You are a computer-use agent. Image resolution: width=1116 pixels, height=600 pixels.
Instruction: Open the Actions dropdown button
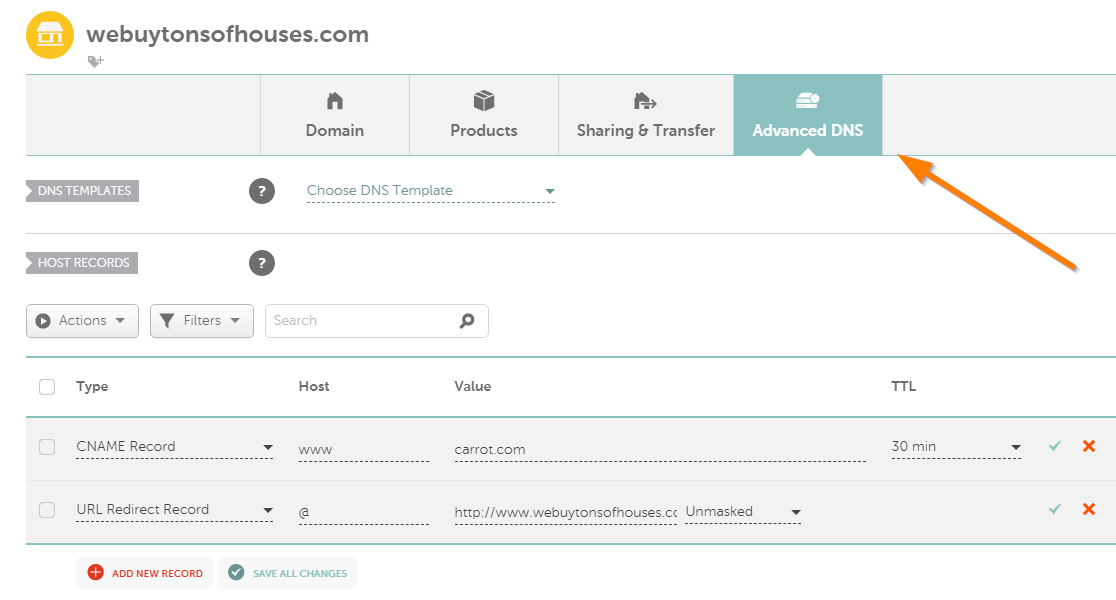click(x=83, y=321)
